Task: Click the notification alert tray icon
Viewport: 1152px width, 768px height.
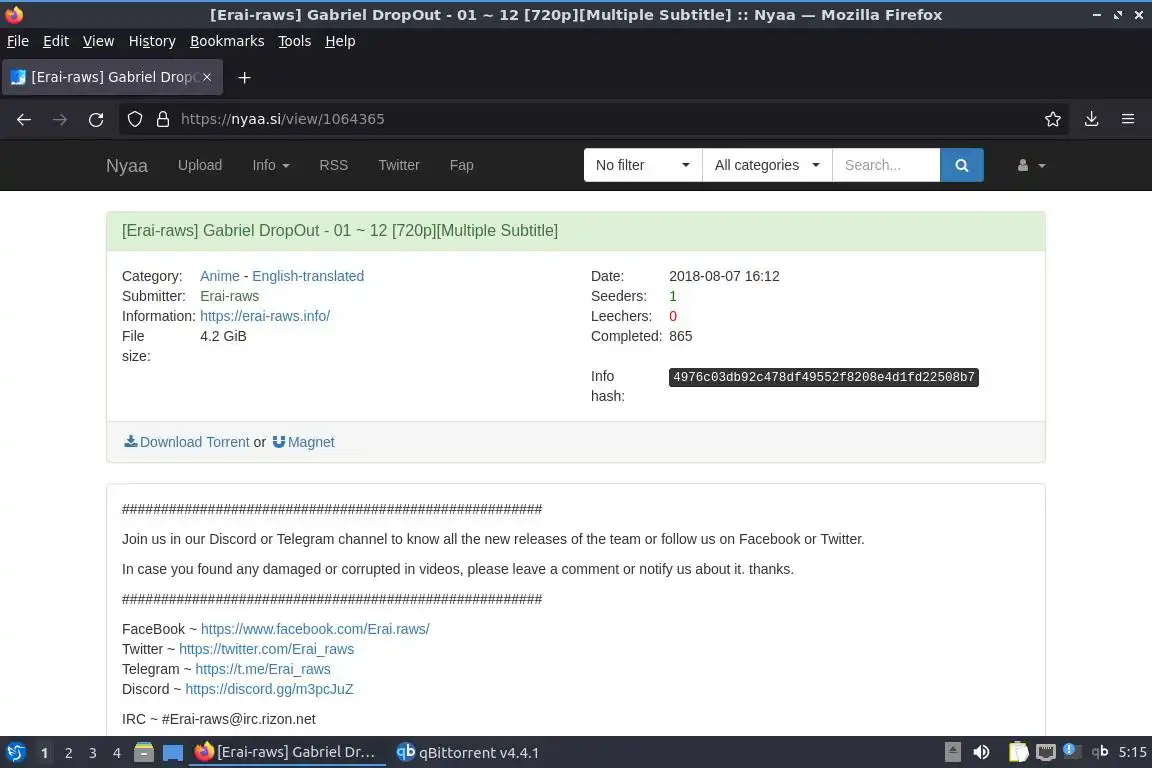Action: pos(1072,751)
